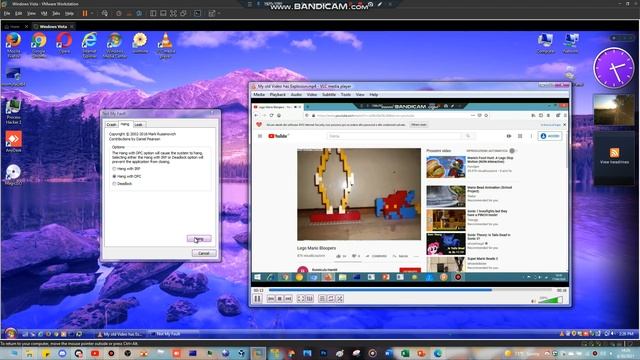Open VLC Video menu
640x360 pixels.
(x=312, y=95)
